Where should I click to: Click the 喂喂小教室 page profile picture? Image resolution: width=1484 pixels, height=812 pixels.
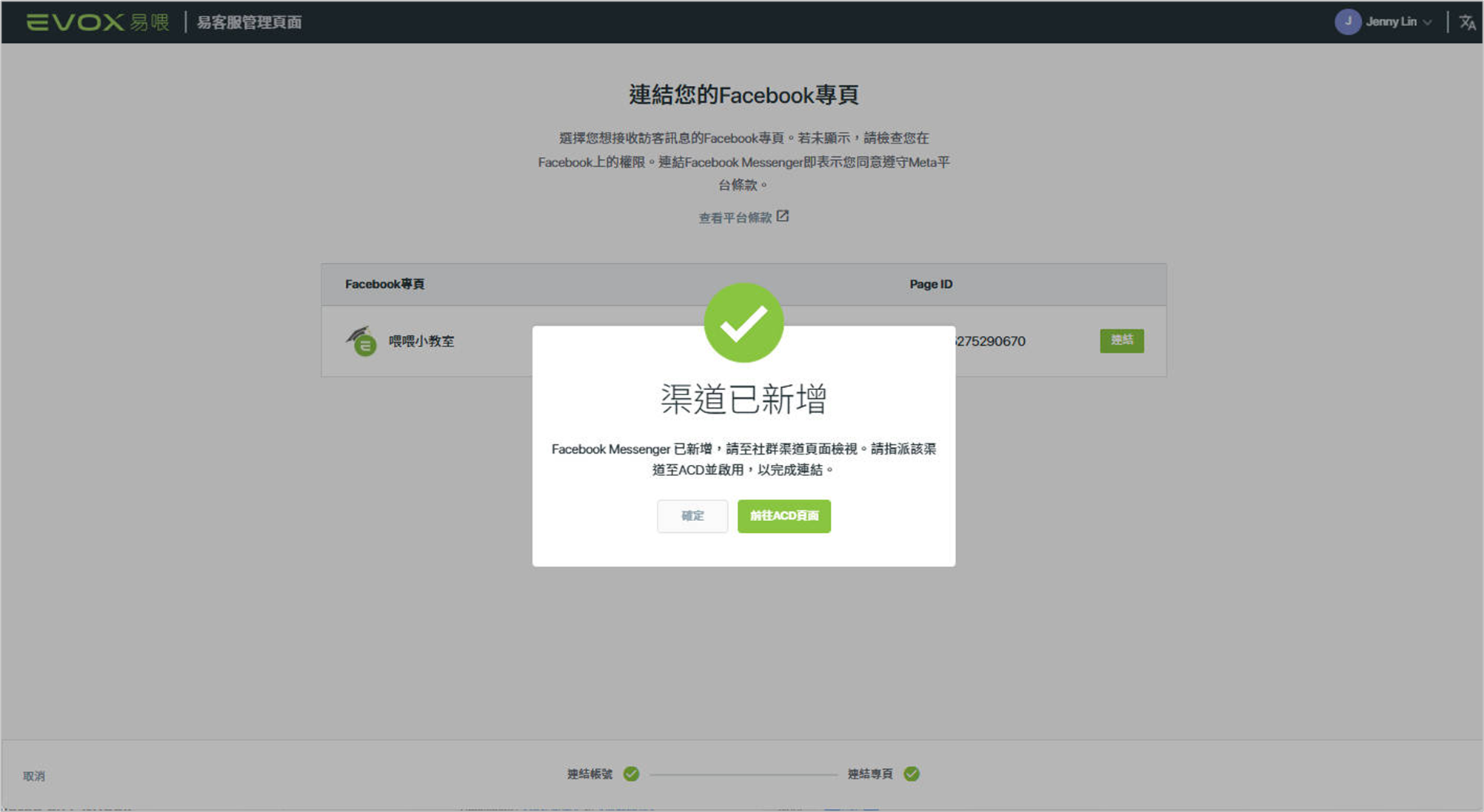[361, 341]
